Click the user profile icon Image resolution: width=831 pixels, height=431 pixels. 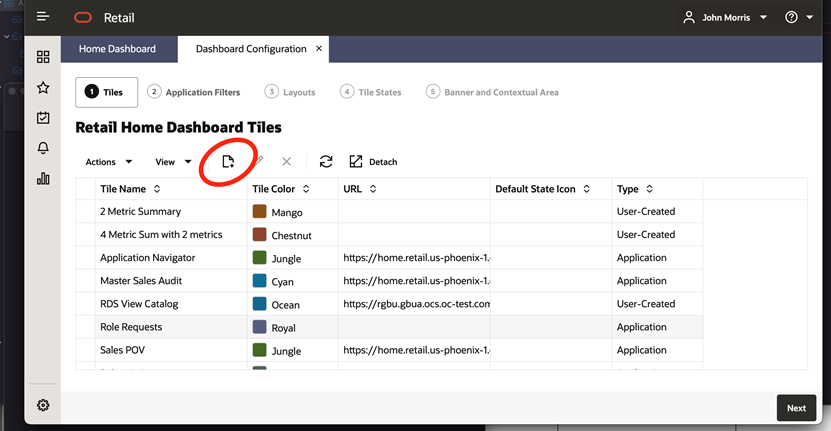[688, 17]
